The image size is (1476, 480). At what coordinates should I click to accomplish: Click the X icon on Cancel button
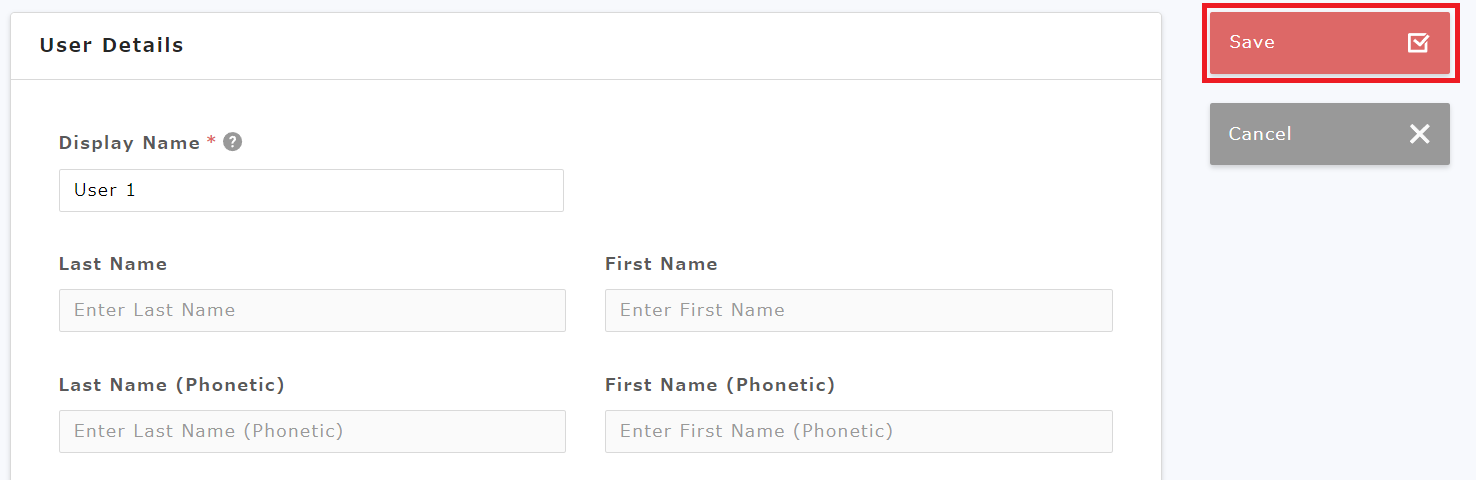1419,134
